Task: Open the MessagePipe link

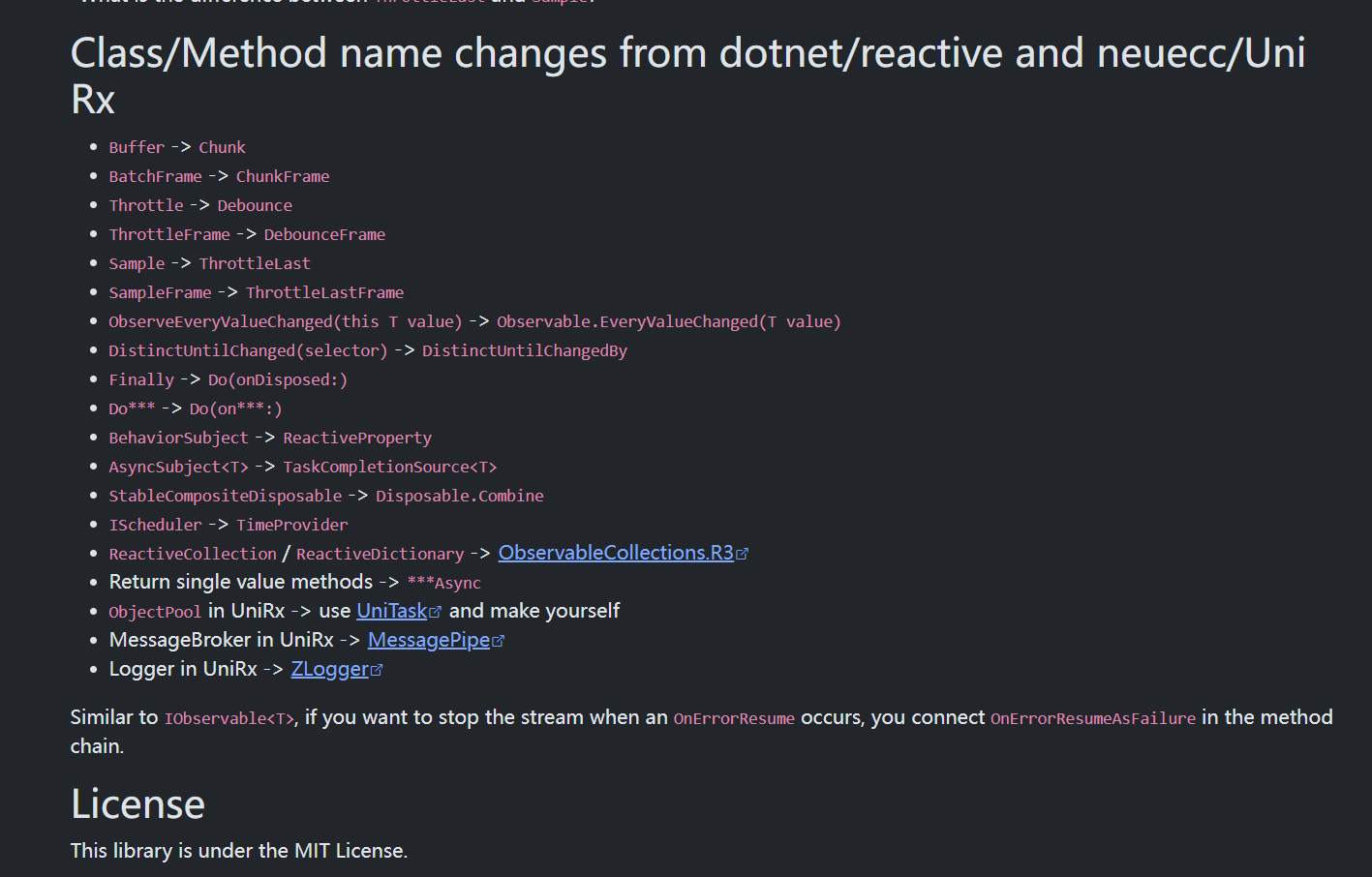Action: (x=429, y=640)
